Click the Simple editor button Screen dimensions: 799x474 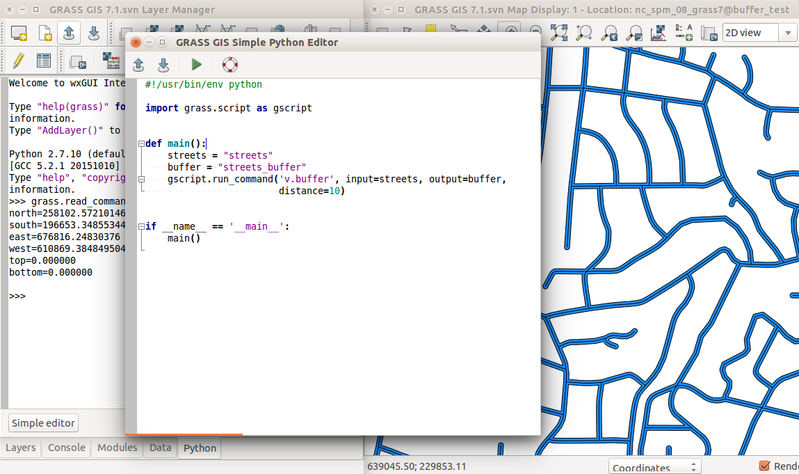43,423
